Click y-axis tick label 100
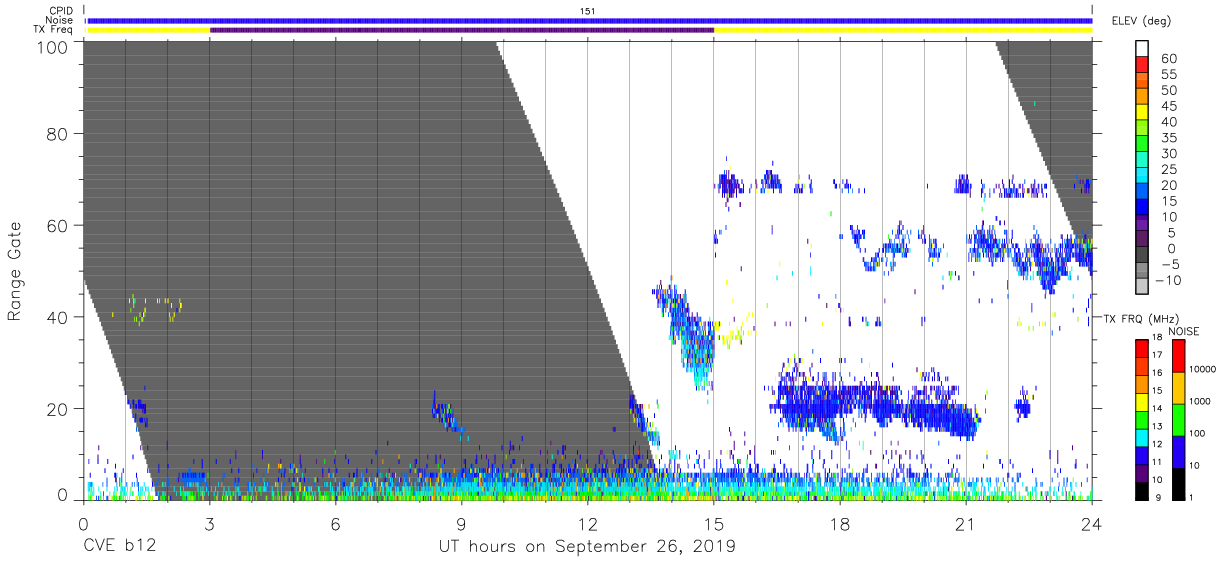The height and width of the screenshot is (567, 1228). (52, 46)
